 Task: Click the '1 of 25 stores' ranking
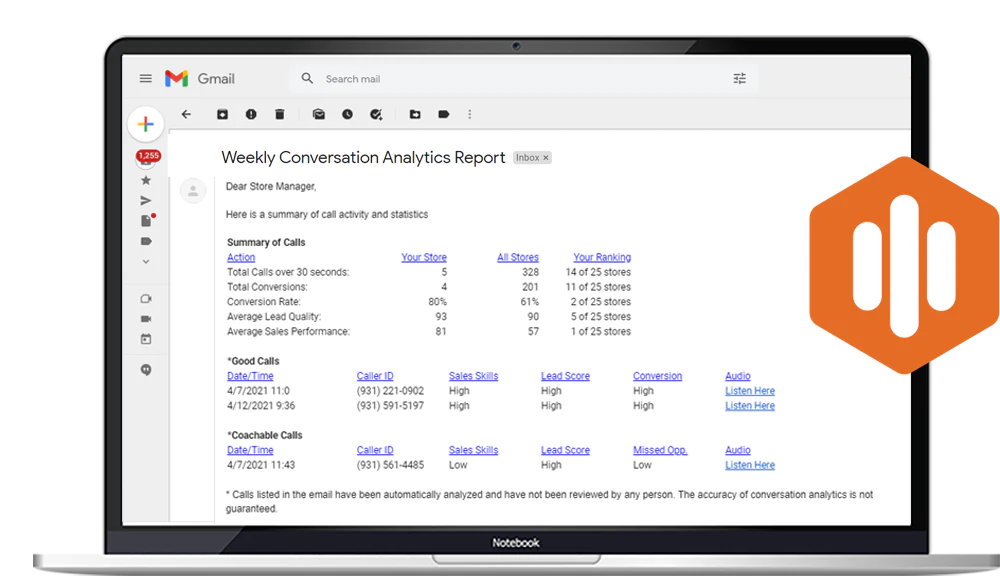(x=601, y=332)
